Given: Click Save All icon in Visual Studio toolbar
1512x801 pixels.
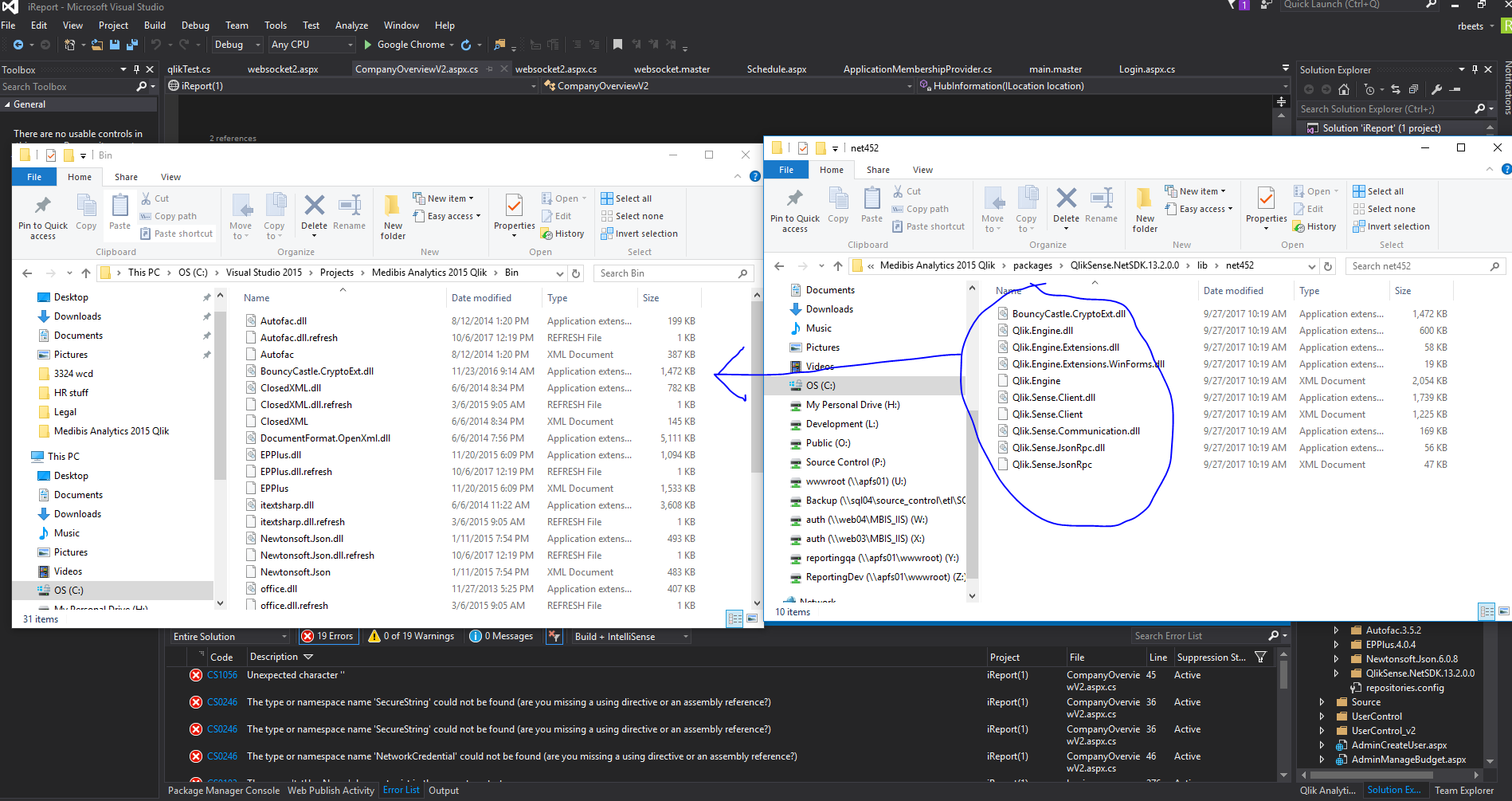Looking at the screenshot, I should [x=132, y=45].
